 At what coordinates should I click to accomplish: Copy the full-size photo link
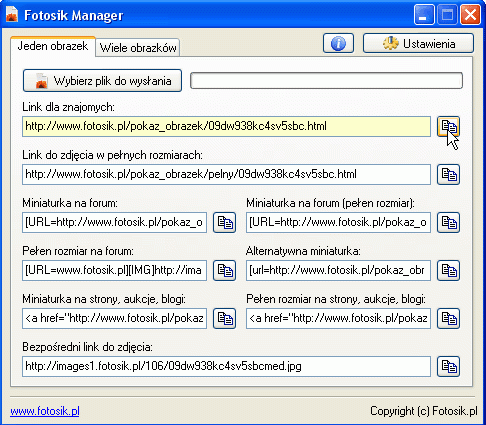tap(448, 174)
